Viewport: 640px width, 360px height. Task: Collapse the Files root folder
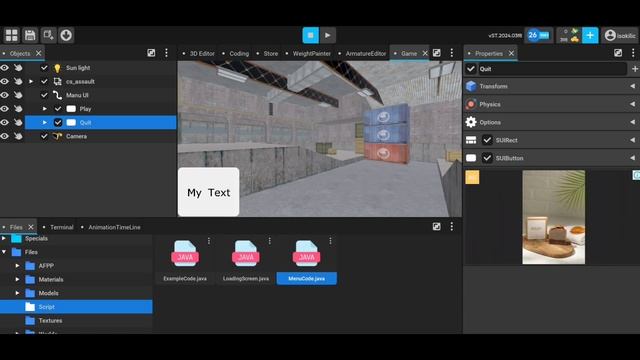coord(4,252)
